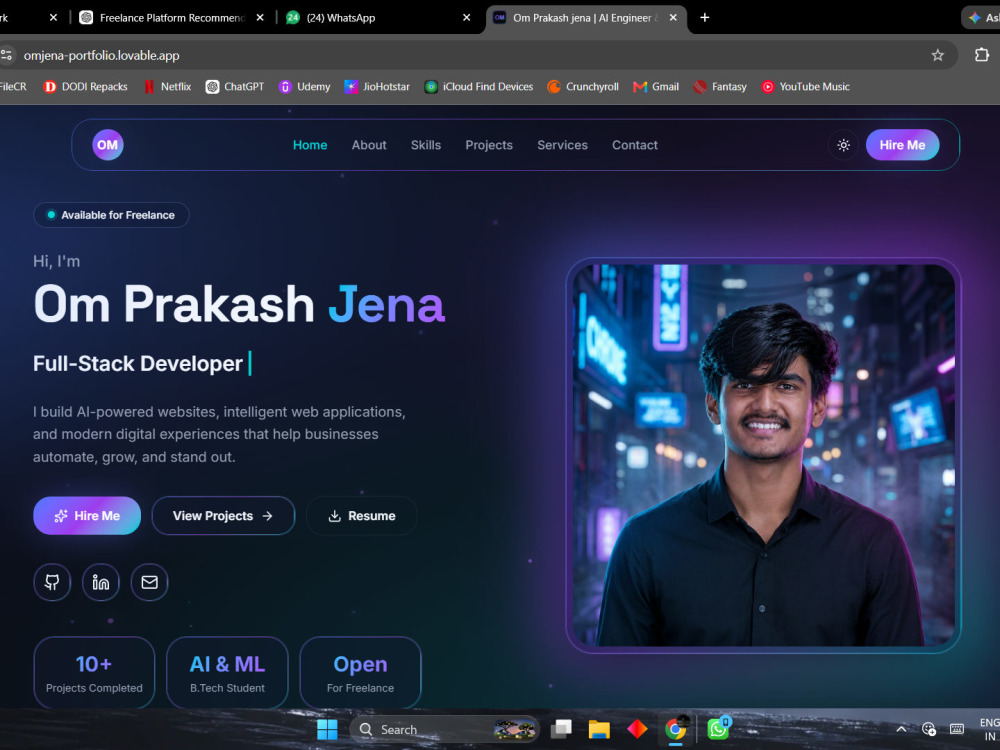
Task: Click the 10+ Projects Completed card
Action: (x=94, y=673)
